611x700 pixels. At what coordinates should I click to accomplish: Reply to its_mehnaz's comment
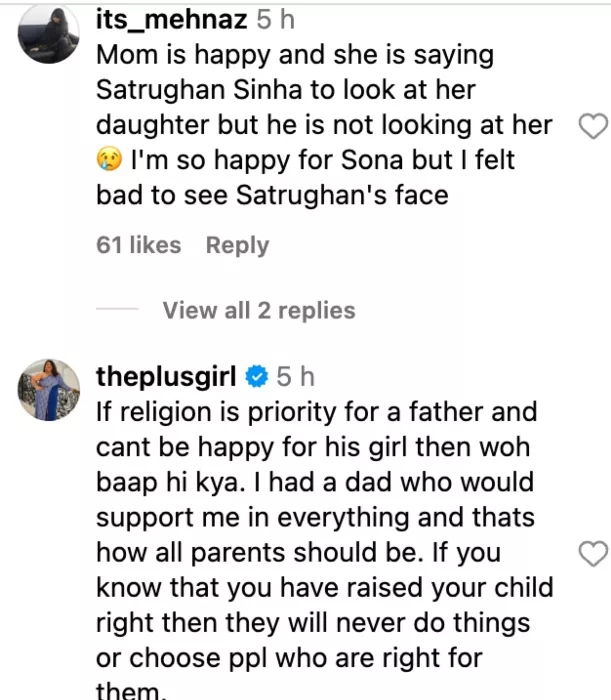tap(237, 245)
